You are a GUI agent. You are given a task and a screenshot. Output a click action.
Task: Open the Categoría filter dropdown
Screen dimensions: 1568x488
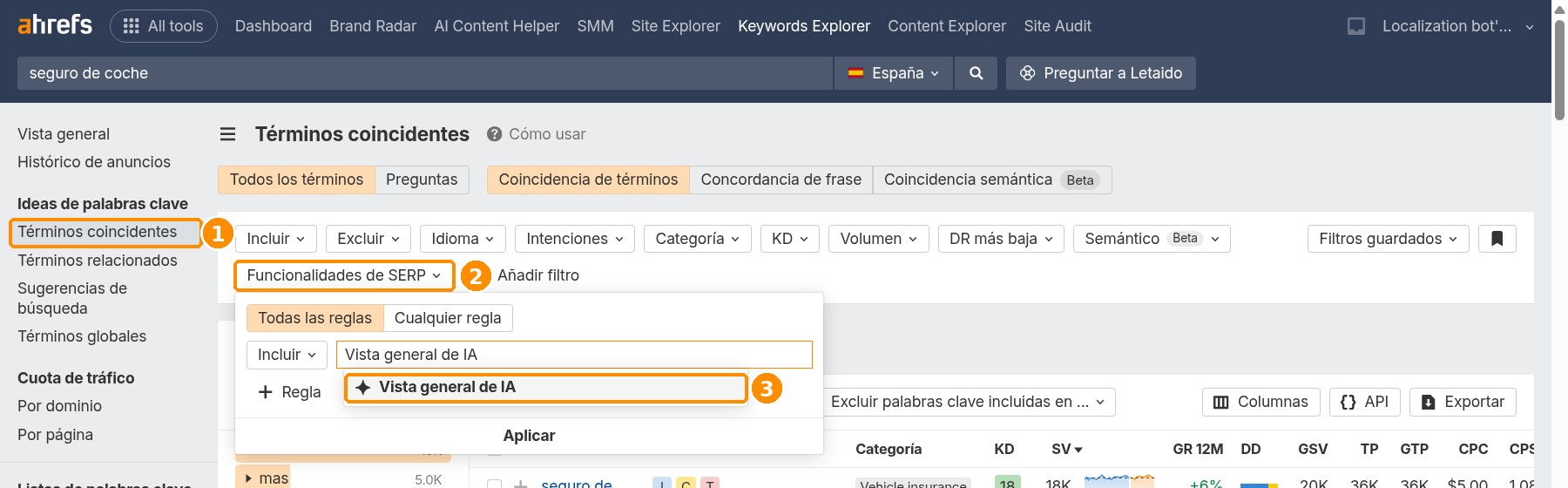point(698,239)
